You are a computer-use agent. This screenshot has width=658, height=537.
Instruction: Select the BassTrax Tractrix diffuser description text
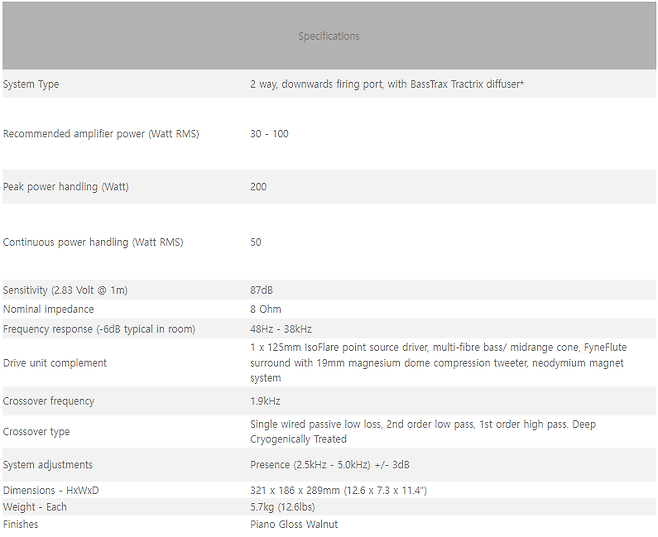387,84
